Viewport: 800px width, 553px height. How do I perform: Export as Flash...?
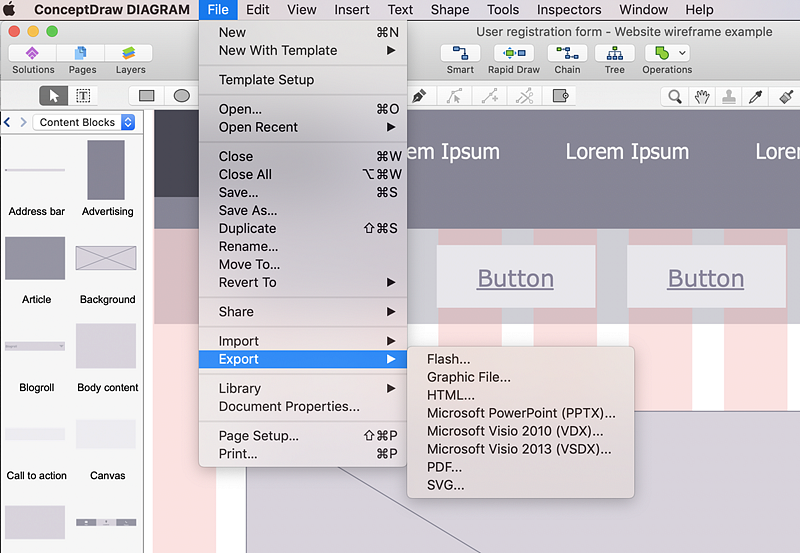[x=520, y=359]
